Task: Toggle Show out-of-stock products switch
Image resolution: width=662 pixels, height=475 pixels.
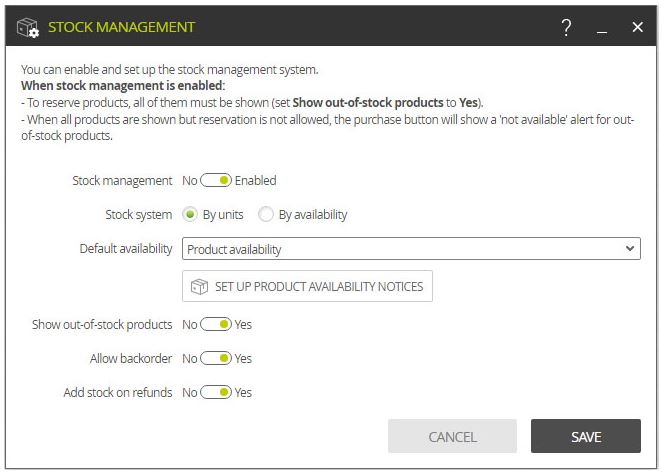Action: [216, 324]
